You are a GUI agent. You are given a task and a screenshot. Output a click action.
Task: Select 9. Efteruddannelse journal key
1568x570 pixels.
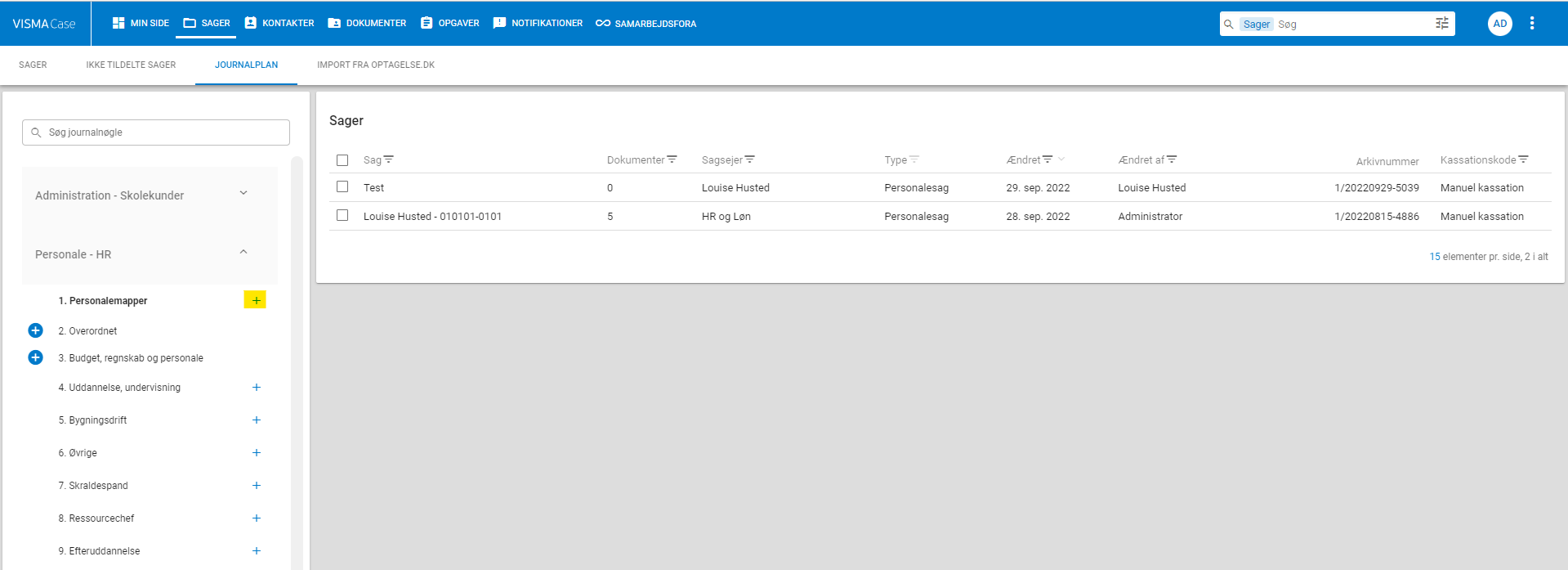click(99, 551)
